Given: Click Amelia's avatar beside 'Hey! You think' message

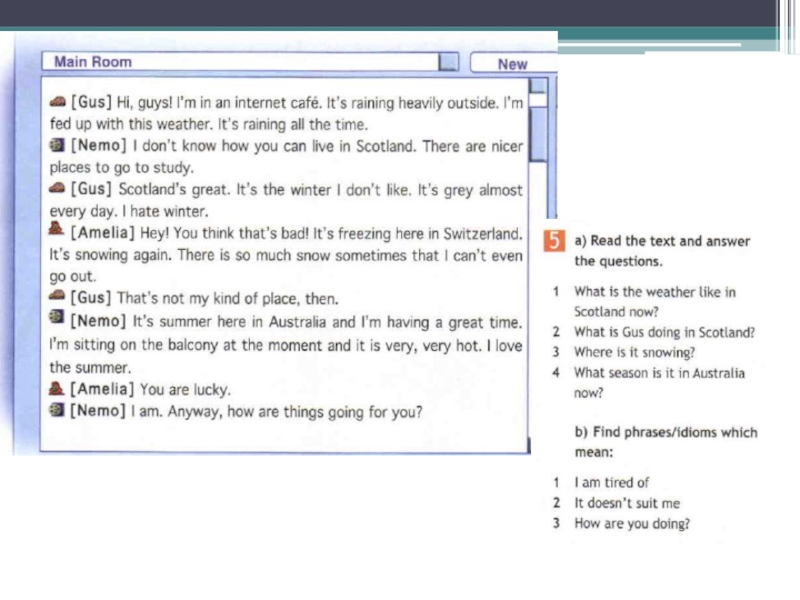Looking at the screenshot, I should pyautogui.click(x=58, y=232).
